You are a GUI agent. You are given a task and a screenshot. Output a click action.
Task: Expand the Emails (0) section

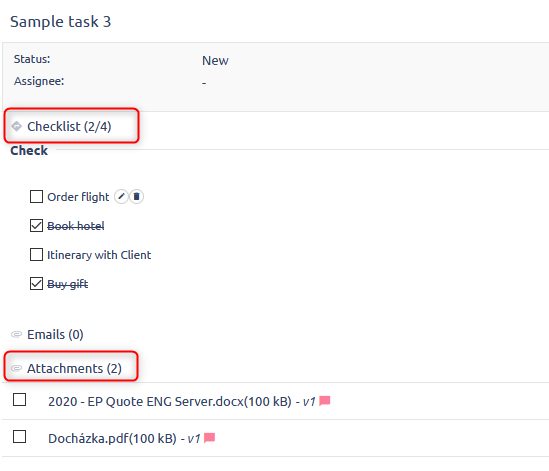point(55,334)
